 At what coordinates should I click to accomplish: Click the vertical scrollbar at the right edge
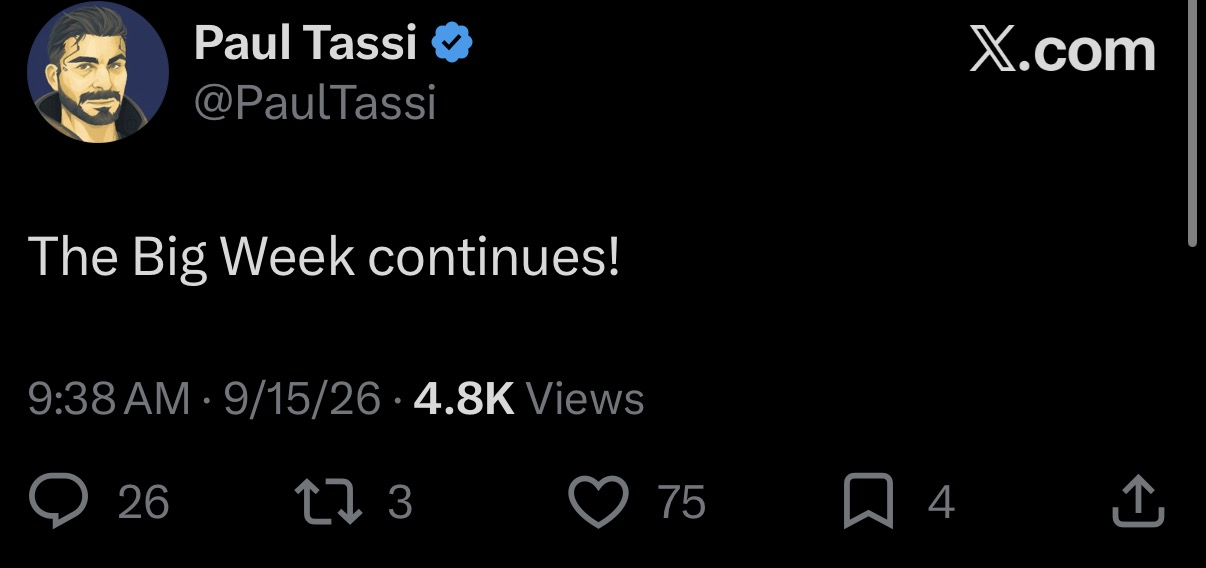tap(1190, 122)
